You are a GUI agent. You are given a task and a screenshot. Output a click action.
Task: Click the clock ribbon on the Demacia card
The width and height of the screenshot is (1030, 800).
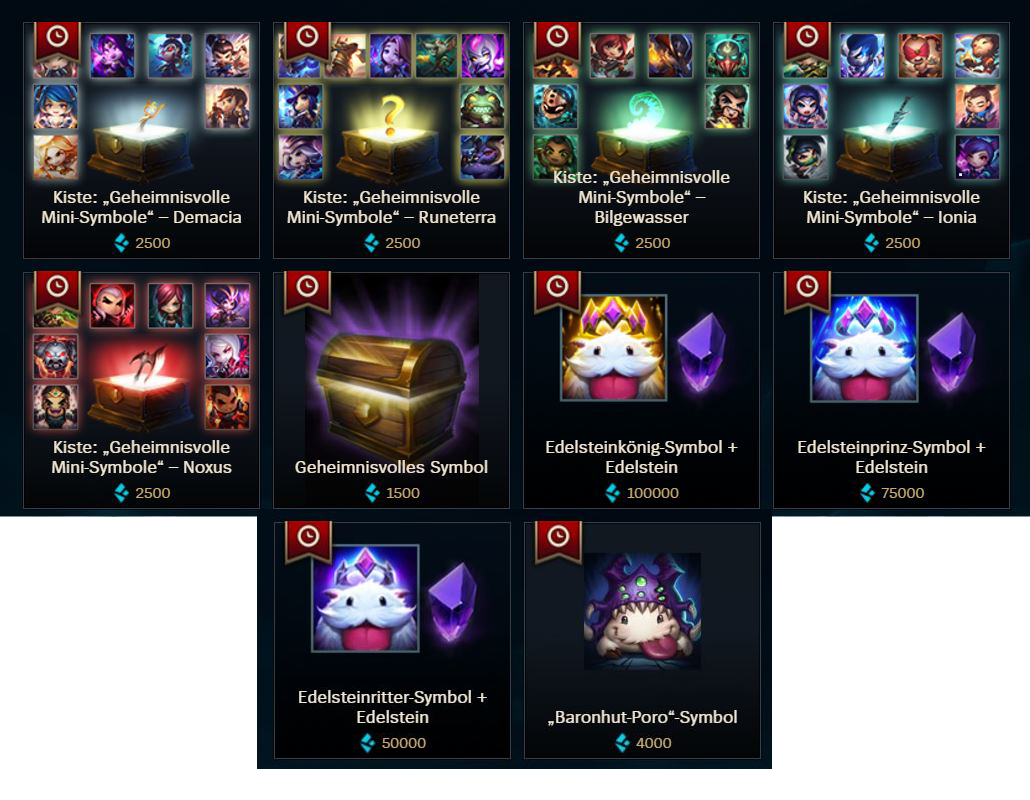click(x=58, y=39)
